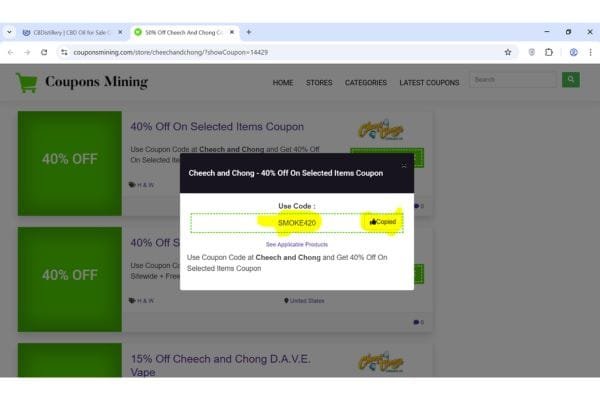600x400 pixels.
Task: Close the CBDistillery tab
Action: click(x=120, y=32)
